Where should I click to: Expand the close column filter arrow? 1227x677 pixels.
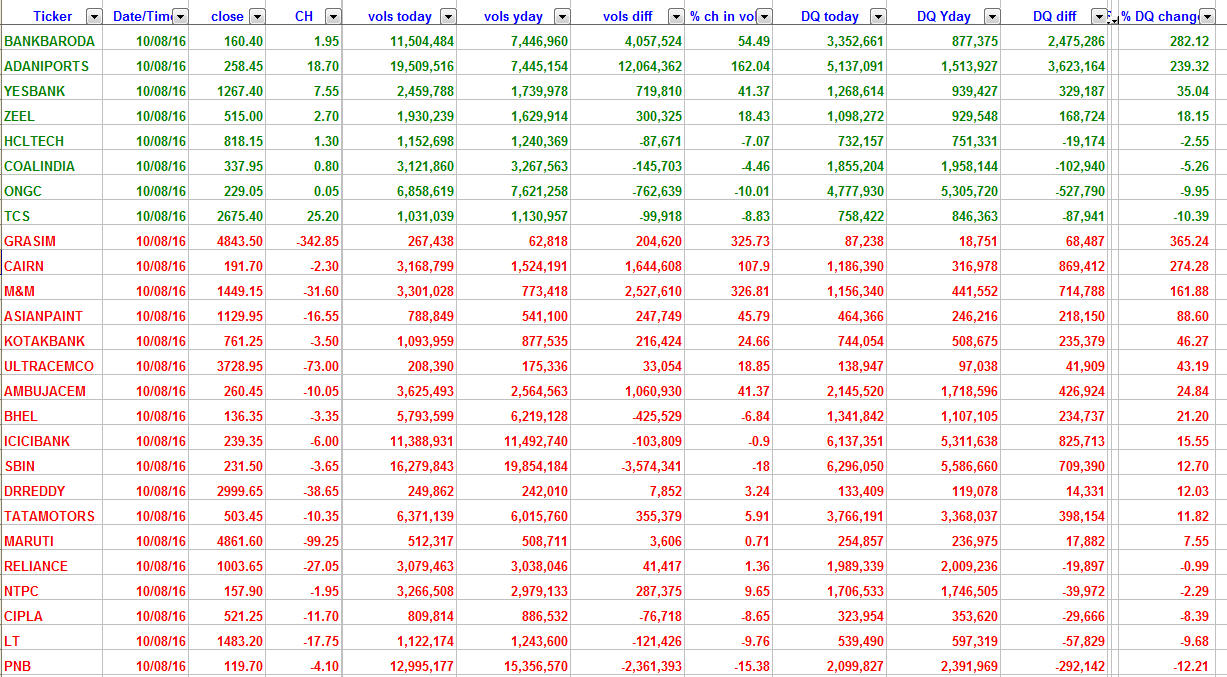pyautogui.click(x=257, y=16)
